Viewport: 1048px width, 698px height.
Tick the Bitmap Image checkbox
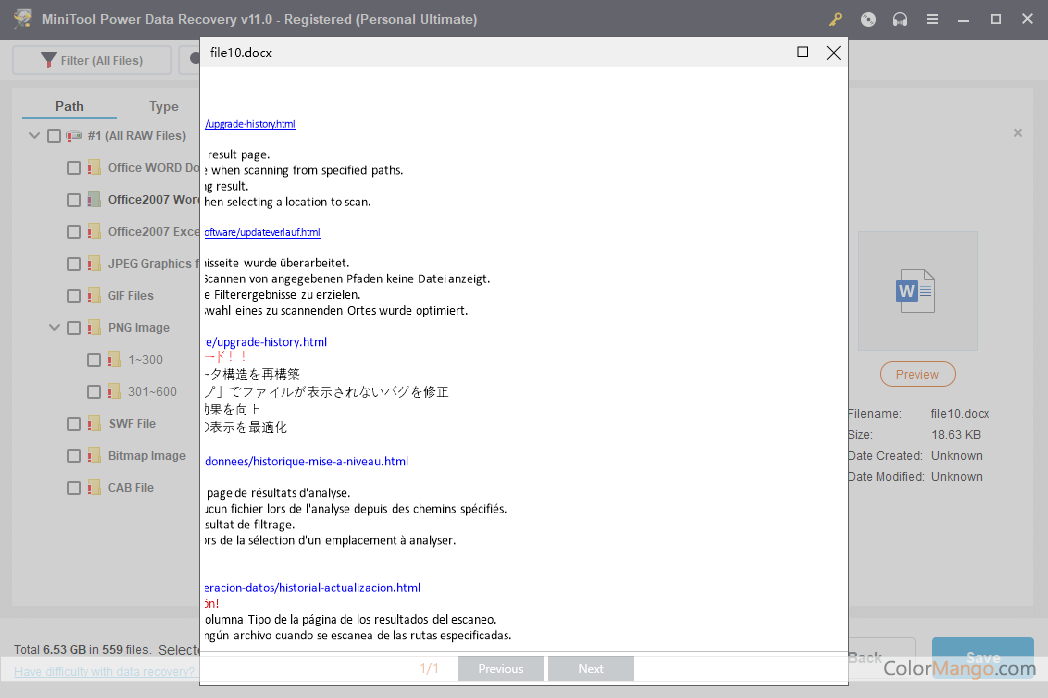tap(74, 456)
